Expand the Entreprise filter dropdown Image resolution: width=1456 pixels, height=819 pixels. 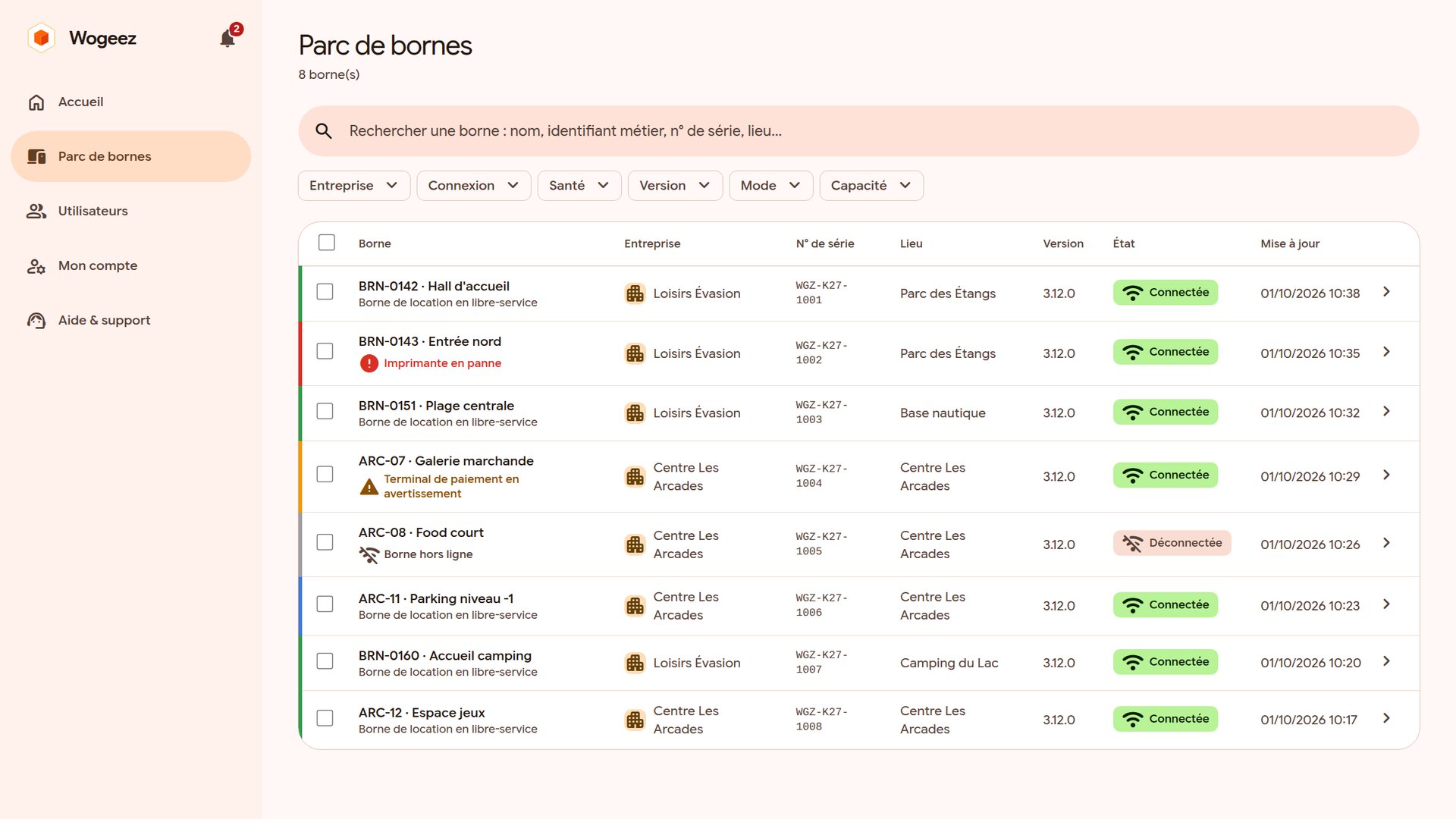[x=354, y=186]
